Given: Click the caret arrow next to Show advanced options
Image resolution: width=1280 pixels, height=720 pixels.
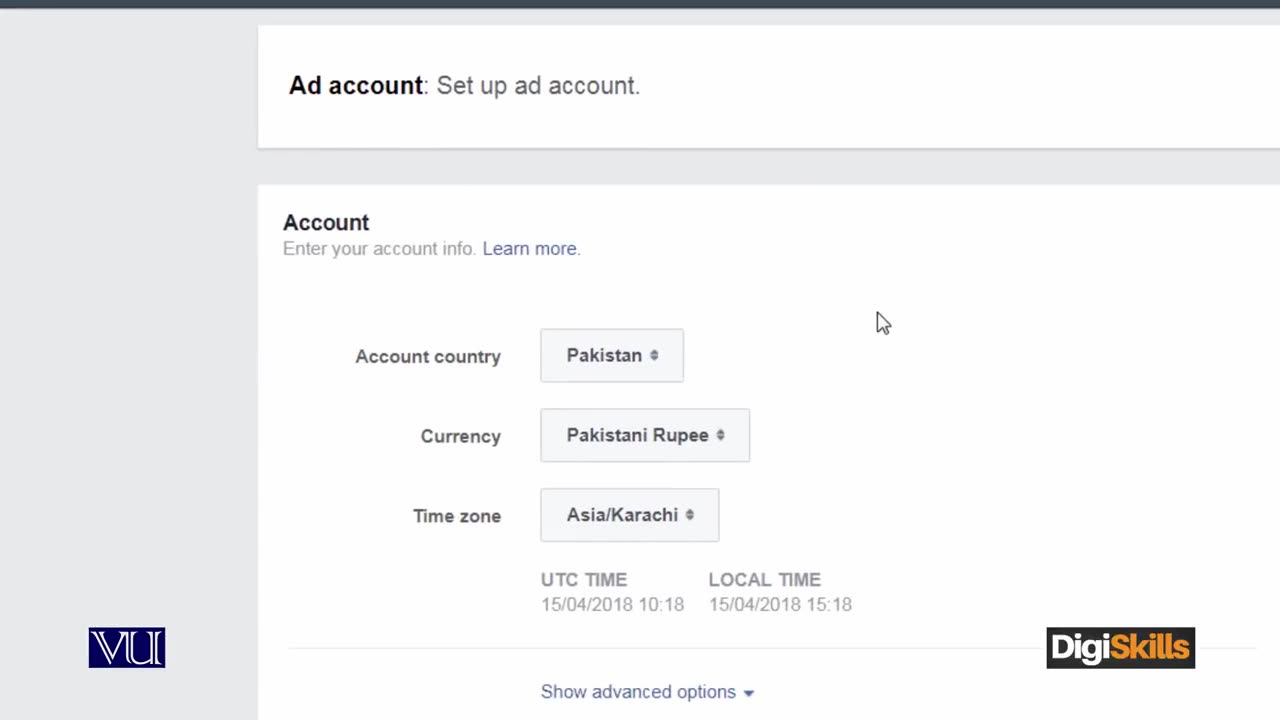Looking at the screenshot, I should coord(748,693).
